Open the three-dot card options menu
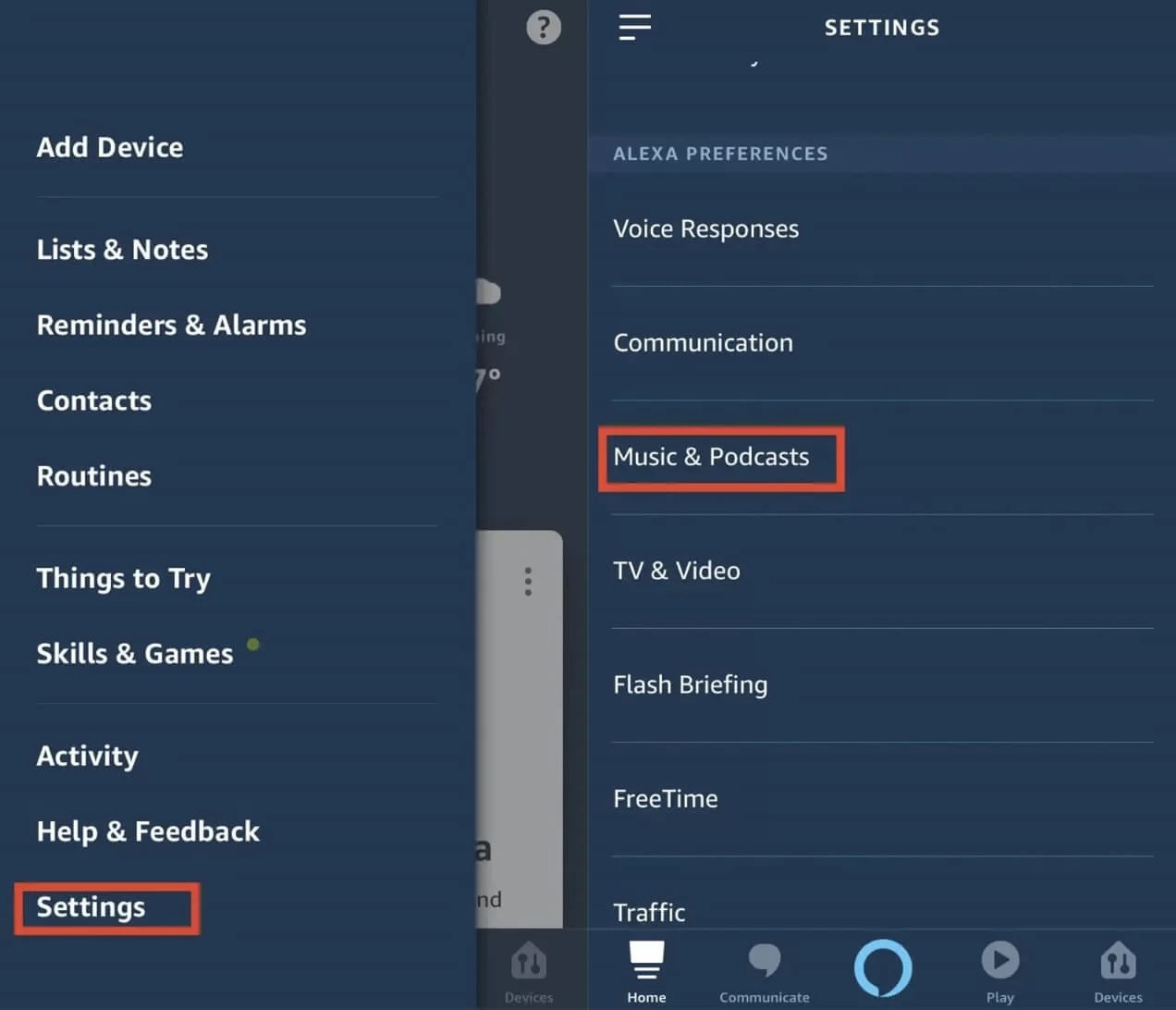Viewport: 1176px width, 1010px height. (x=528, y=582)
